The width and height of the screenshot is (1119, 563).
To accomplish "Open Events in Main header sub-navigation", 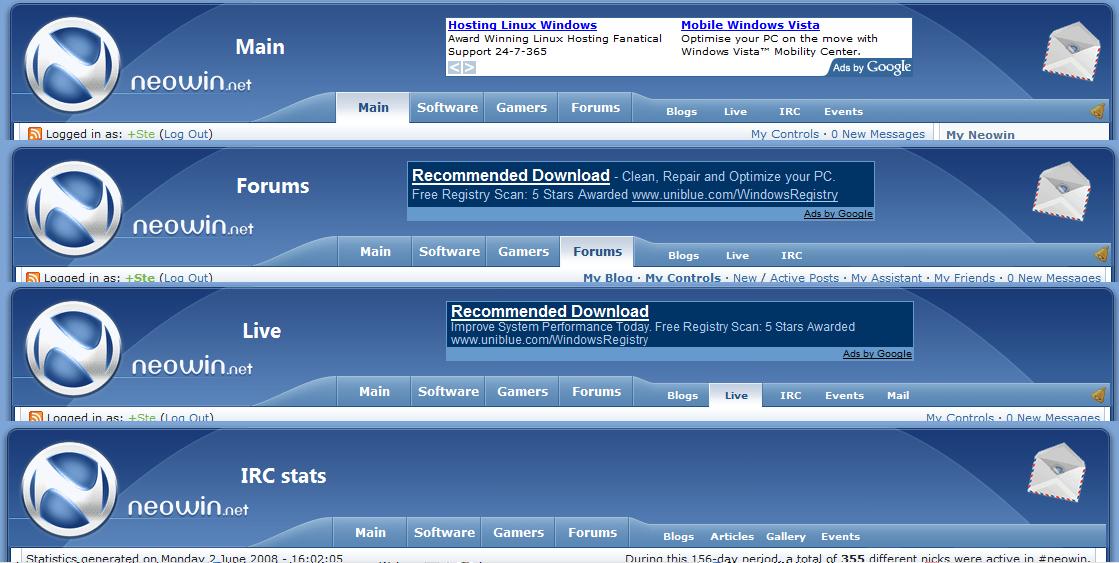I will click(x=844, y=111).
